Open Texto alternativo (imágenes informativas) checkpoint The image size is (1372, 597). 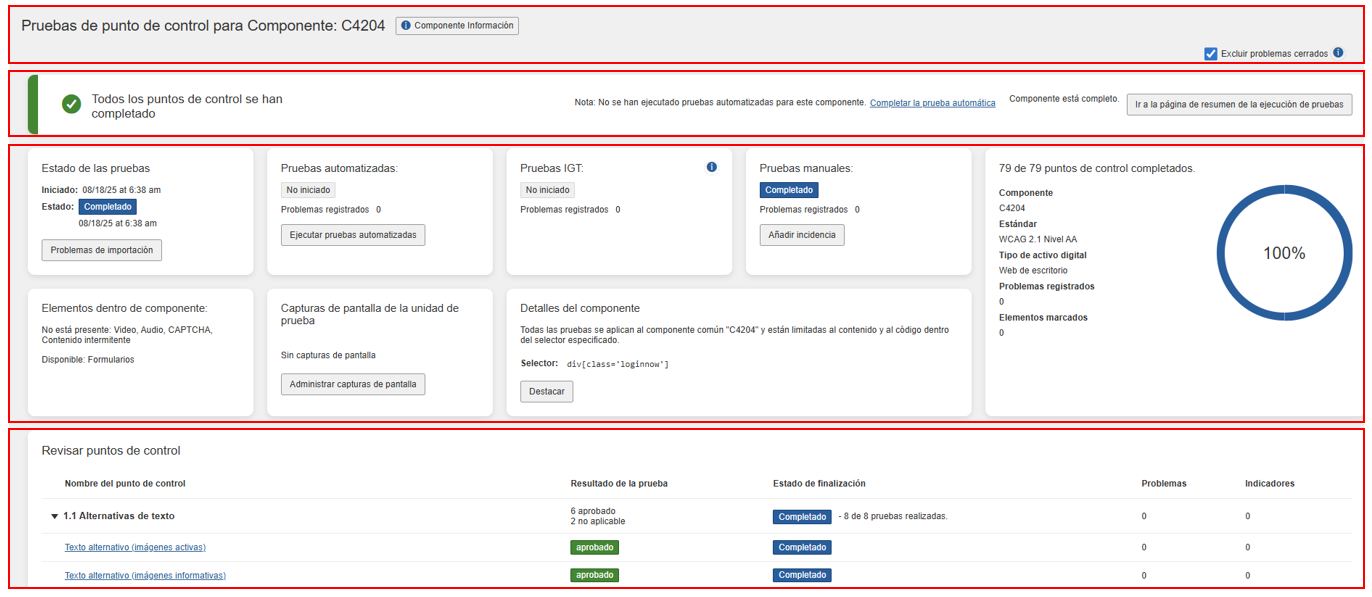(145, 575)
